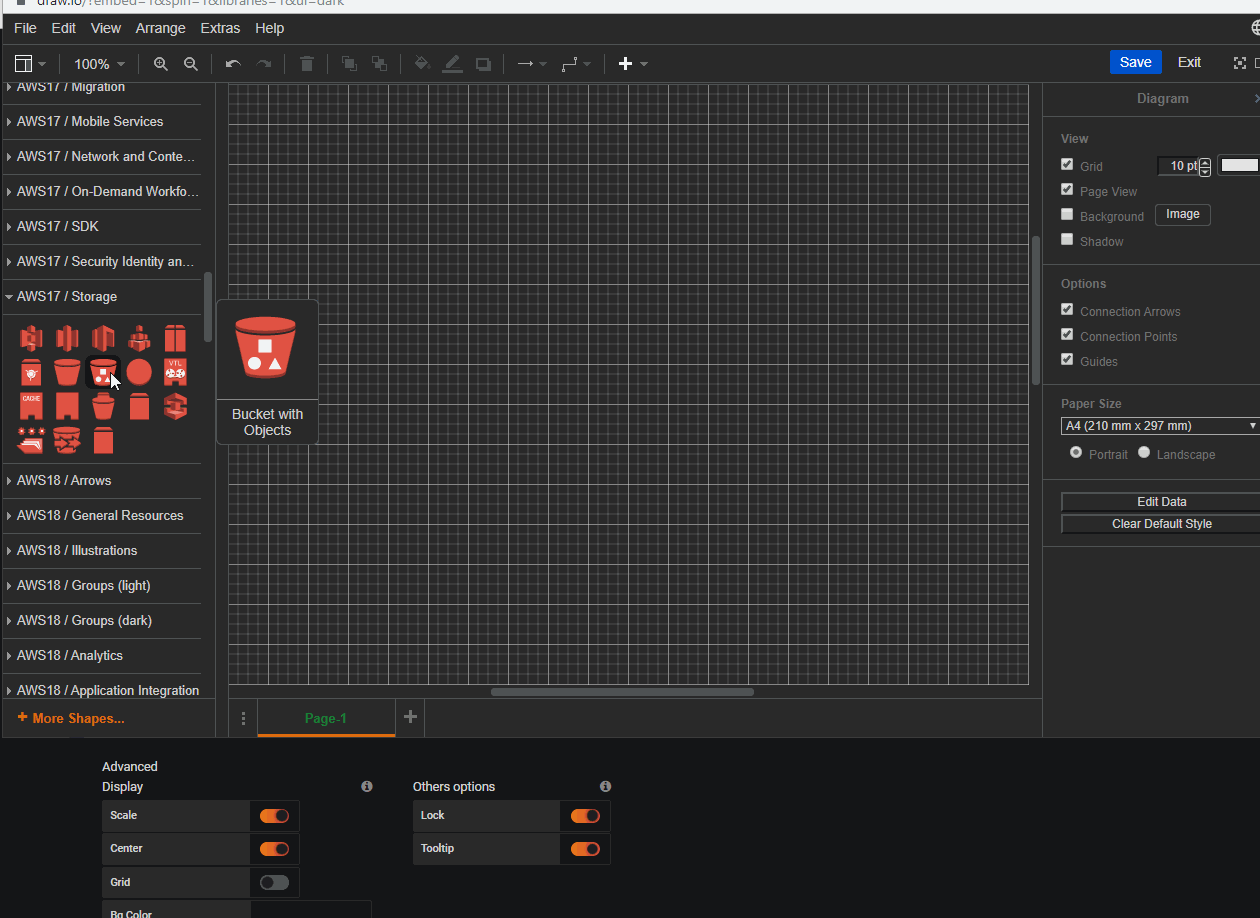Open the Edit menu
The image size is (1260, 918).
[64, 28]
